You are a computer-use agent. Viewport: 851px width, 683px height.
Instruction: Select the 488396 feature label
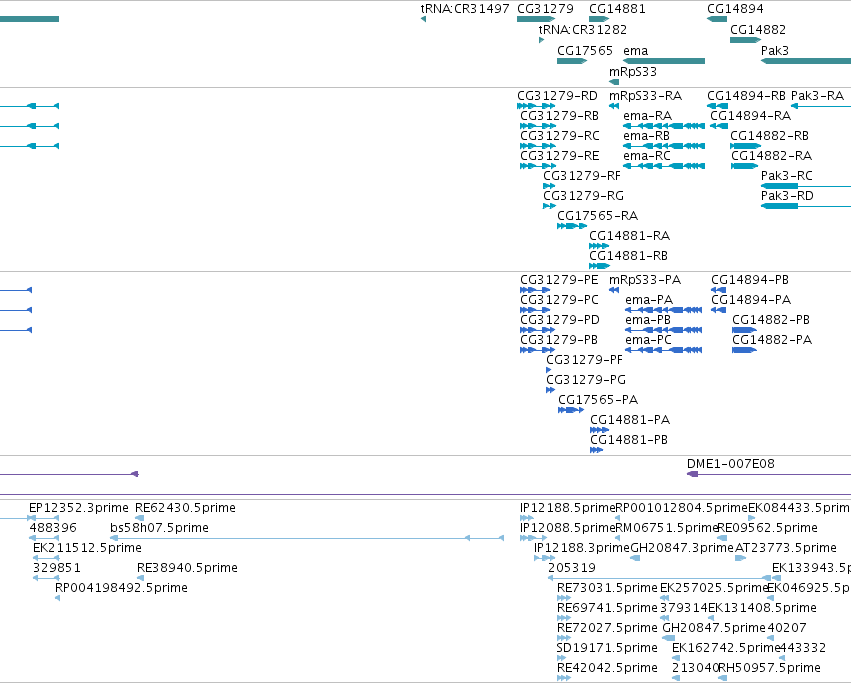(53, 528)
